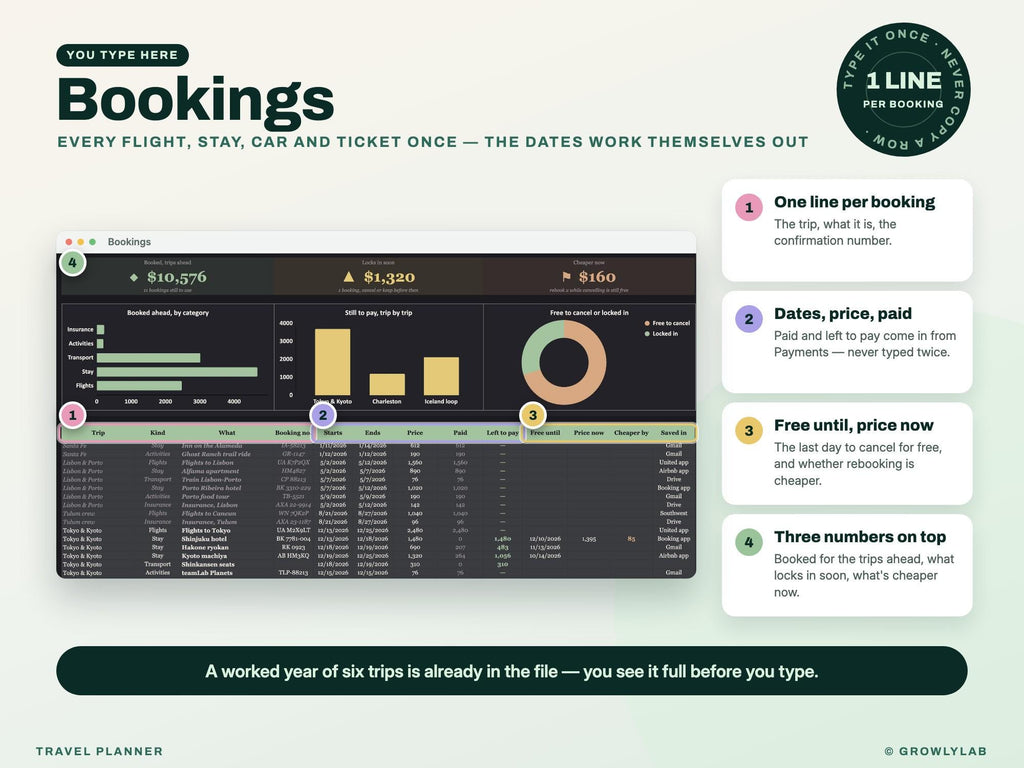This screenshot has width=1024, height=768.
Task: Click the Transport bar in category chart
Action: (149, 358)
